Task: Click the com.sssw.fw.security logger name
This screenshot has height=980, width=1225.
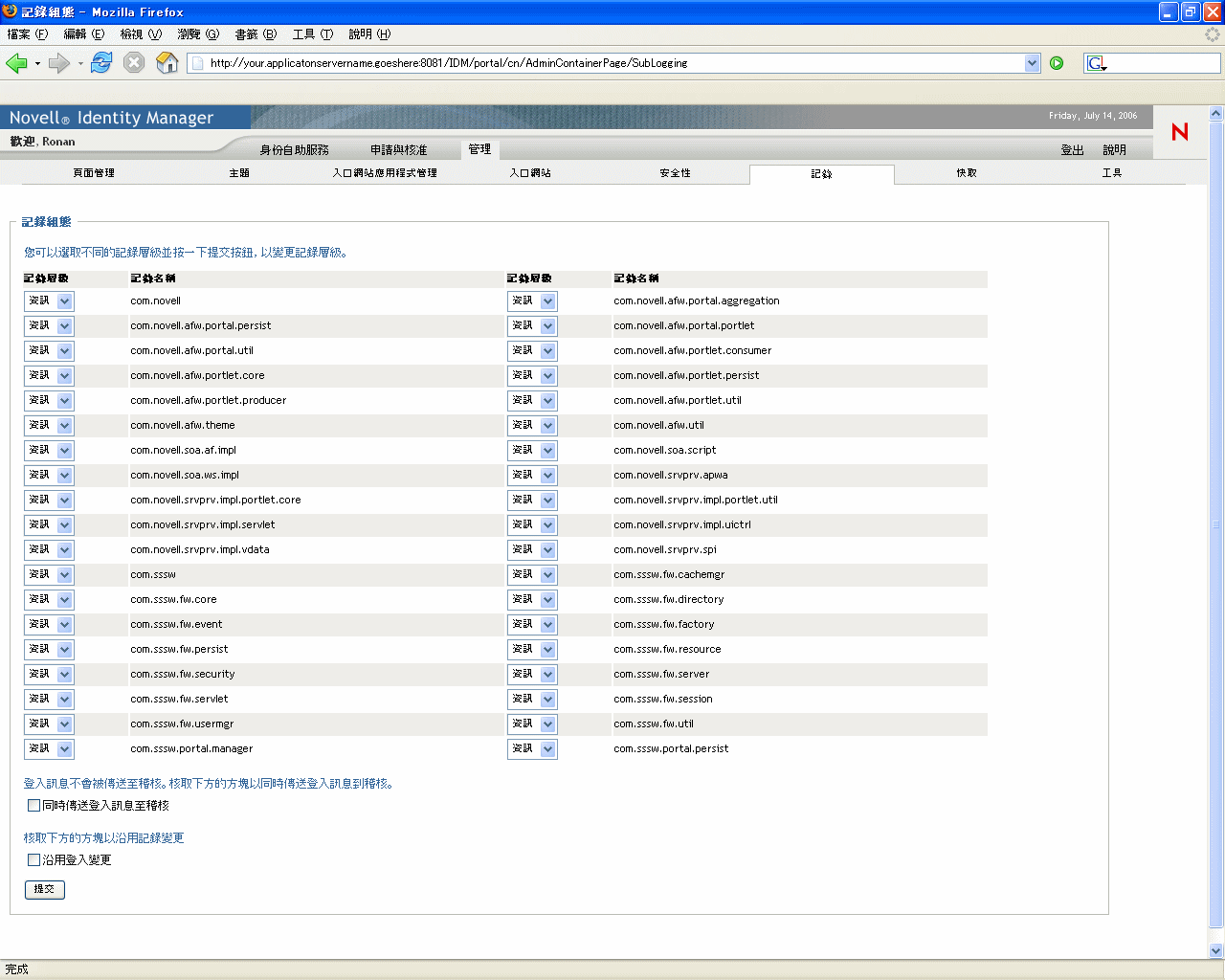Action: point(183,675)
